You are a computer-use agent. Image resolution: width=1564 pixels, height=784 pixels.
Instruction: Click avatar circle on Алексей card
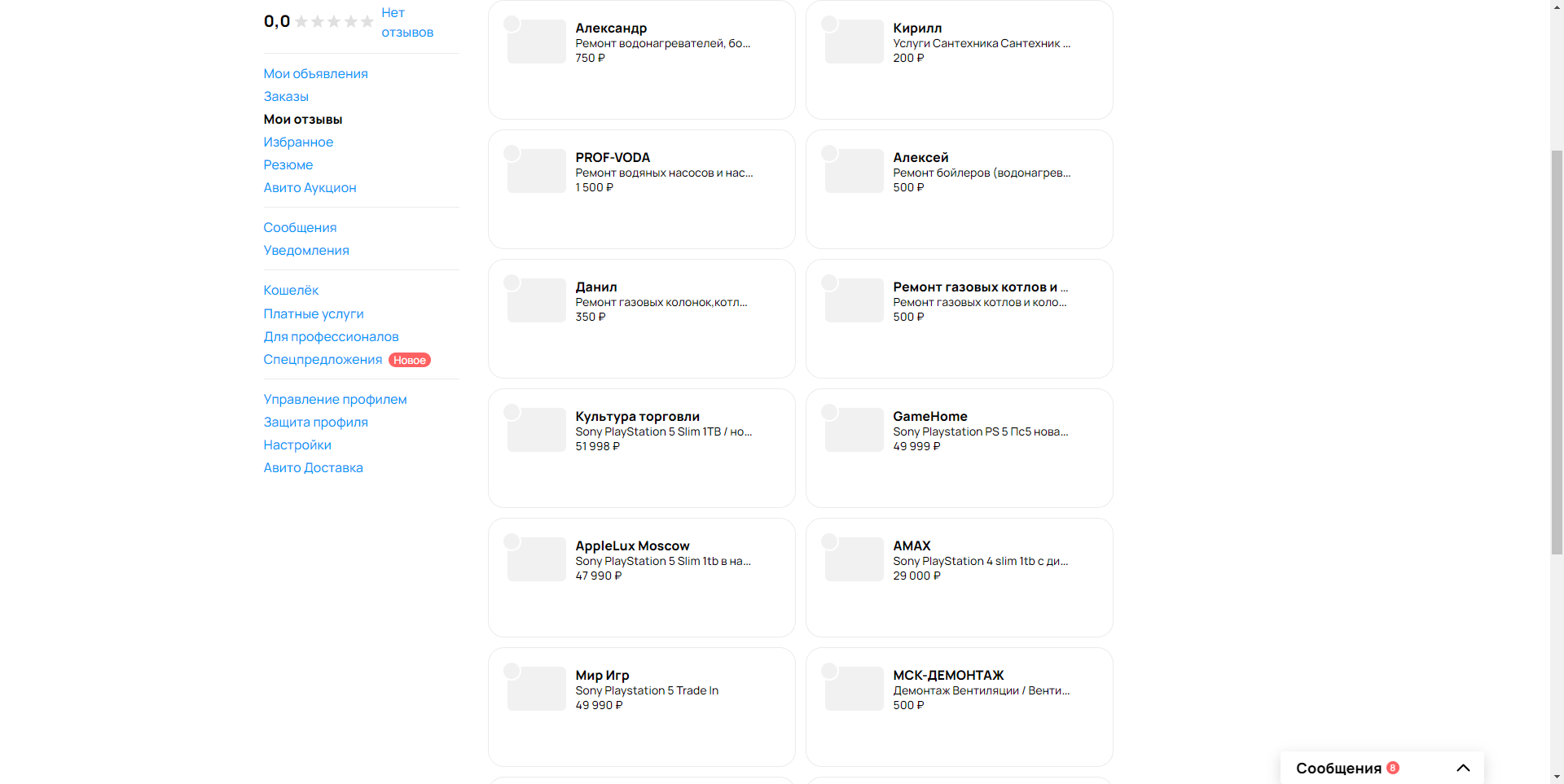(829, 153)
